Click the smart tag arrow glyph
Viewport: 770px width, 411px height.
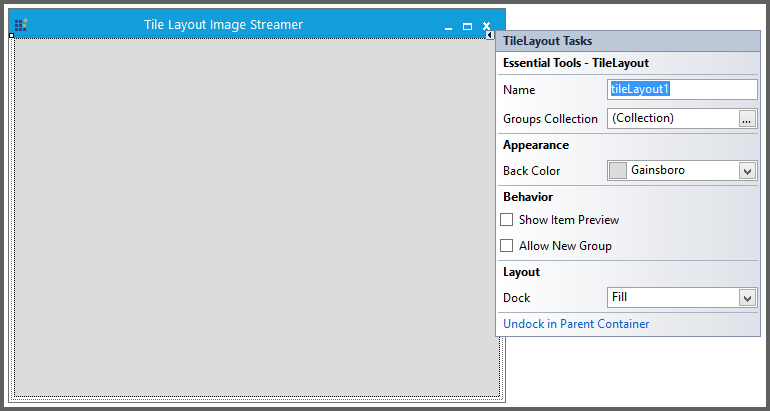pos(490,35)
